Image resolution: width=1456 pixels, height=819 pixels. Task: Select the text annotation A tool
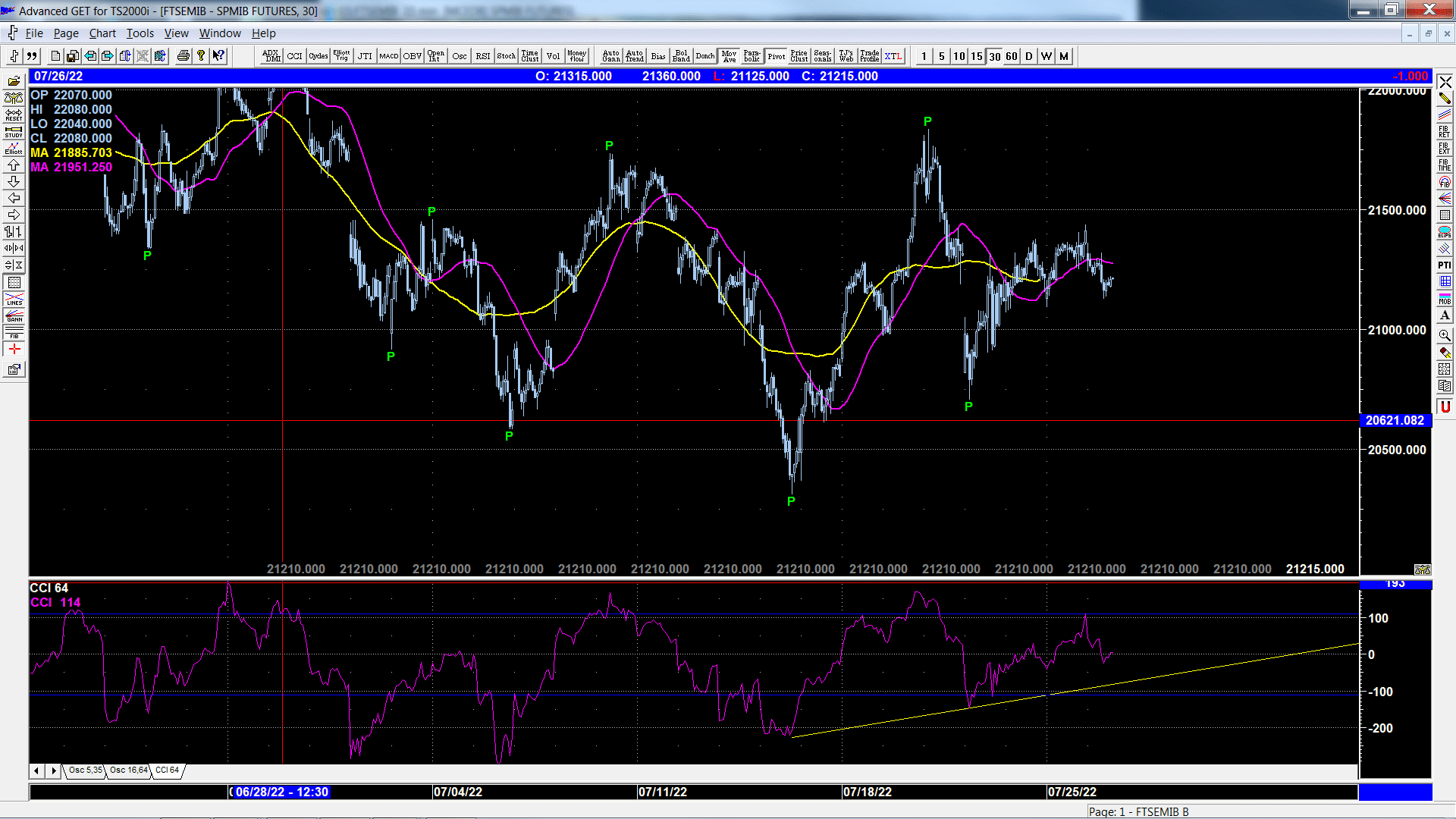1445,315
